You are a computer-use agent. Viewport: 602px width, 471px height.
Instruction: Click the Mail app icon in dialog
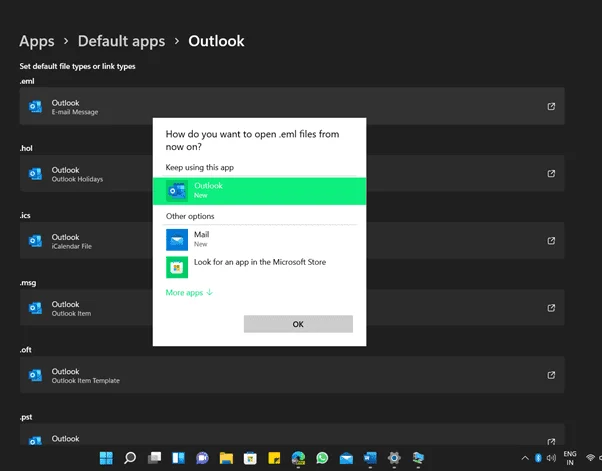pos(177,240)
